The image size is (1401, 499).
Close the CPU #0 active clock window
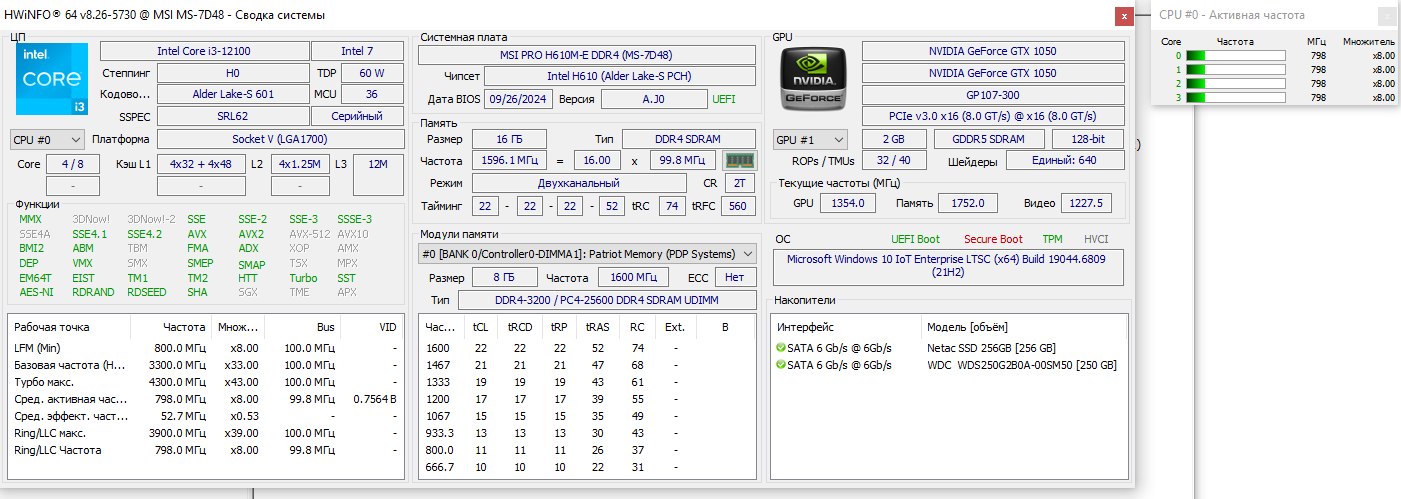[1387, 16]
